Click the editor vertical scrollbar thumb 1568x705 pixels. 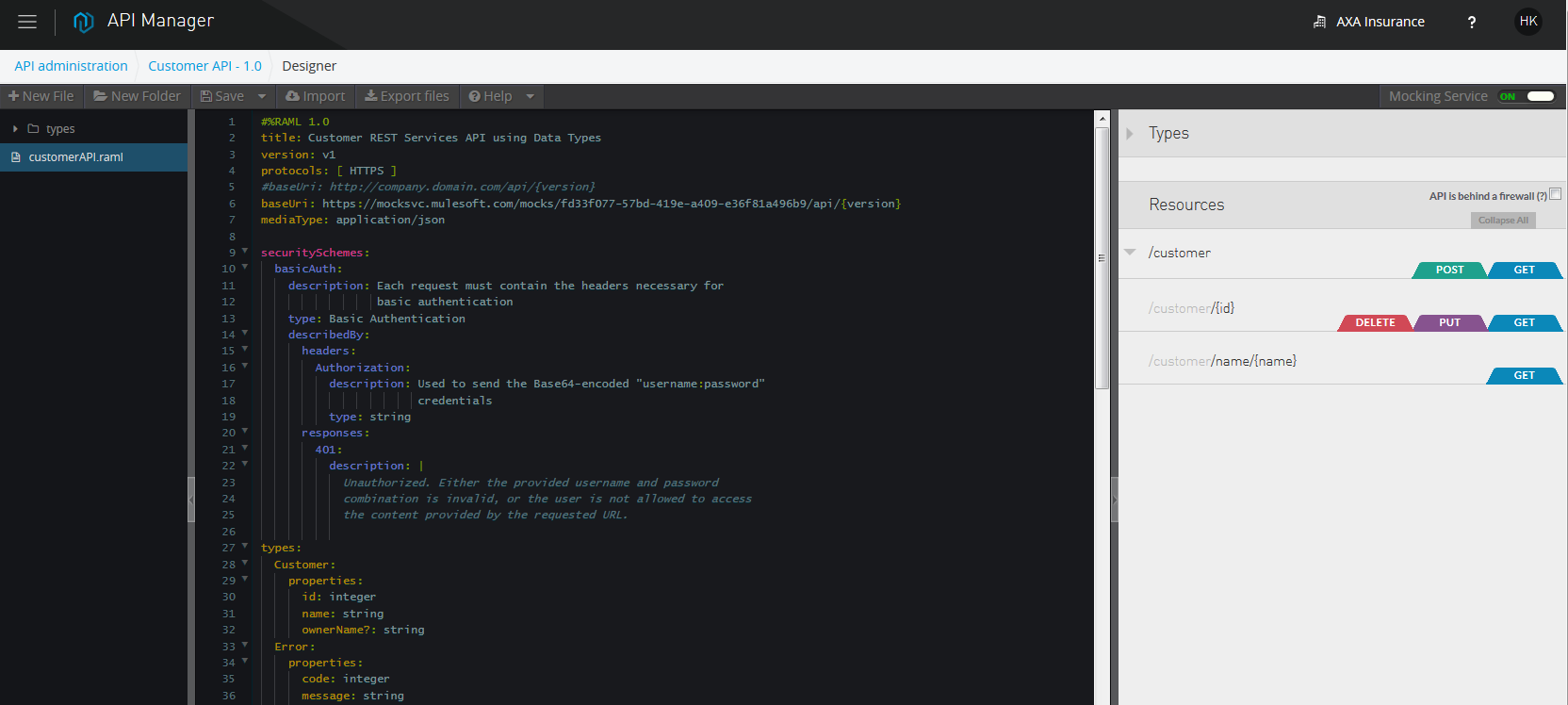coord(1102,258)
